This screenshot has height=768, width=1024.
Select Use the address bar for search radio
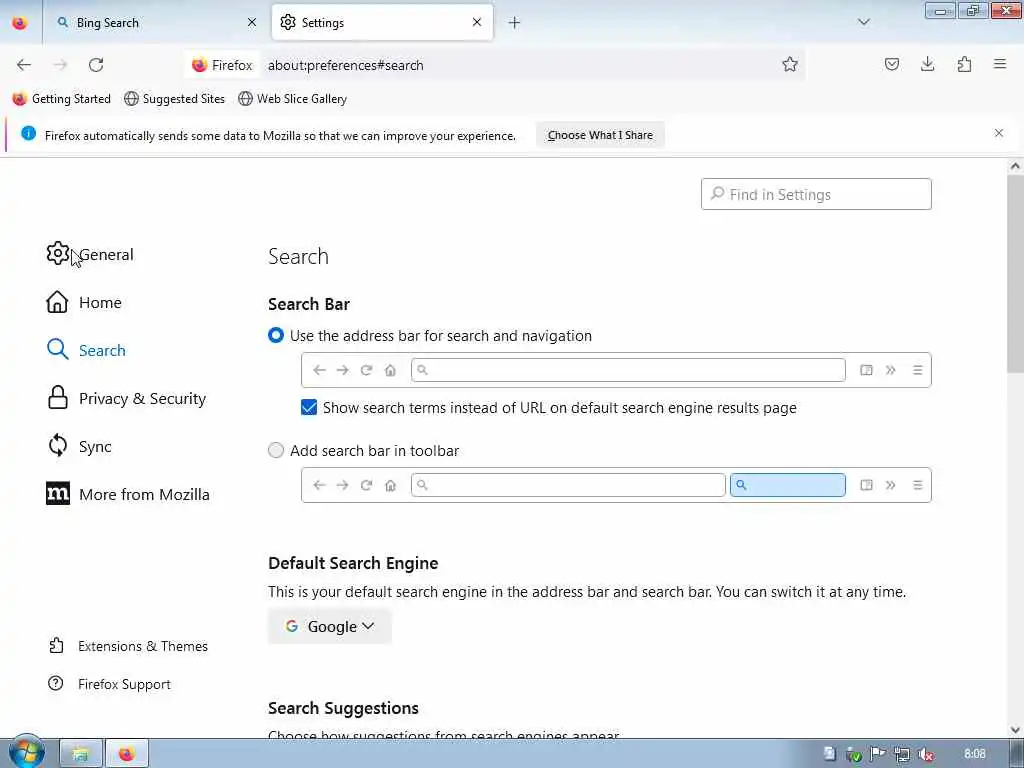tap(276, 336)
